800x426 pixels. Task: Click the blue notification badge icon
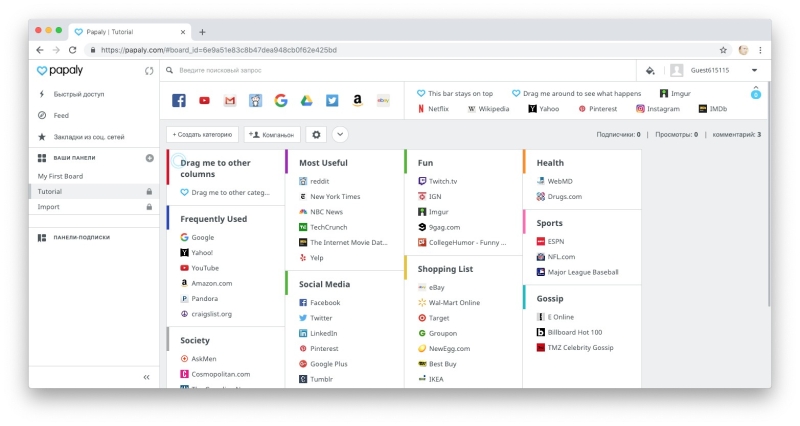[x=756, y=94]
